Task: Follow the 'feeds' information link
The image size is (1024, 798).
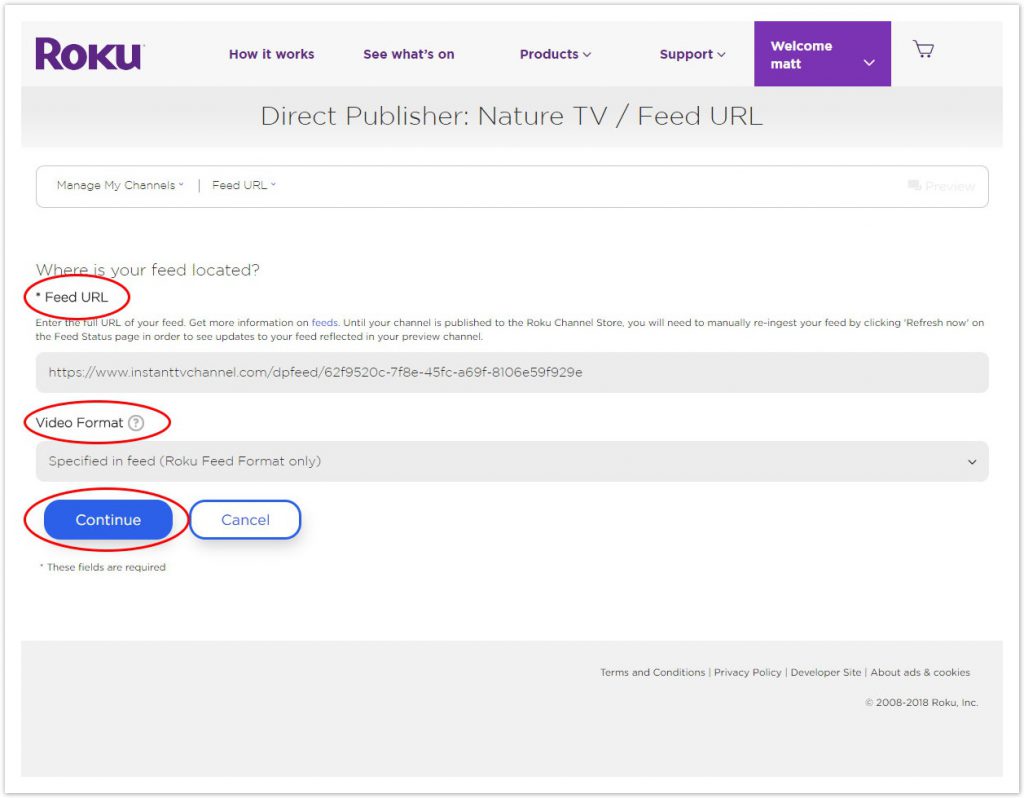Action: point(325,323)
